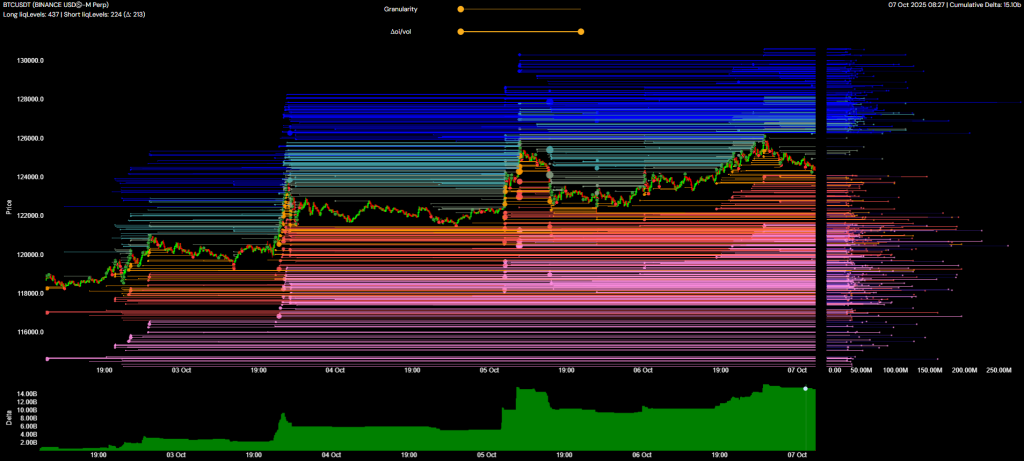Click the middle of the Δoi/vol slider track
1024x461 pixels.
(520, 32)
